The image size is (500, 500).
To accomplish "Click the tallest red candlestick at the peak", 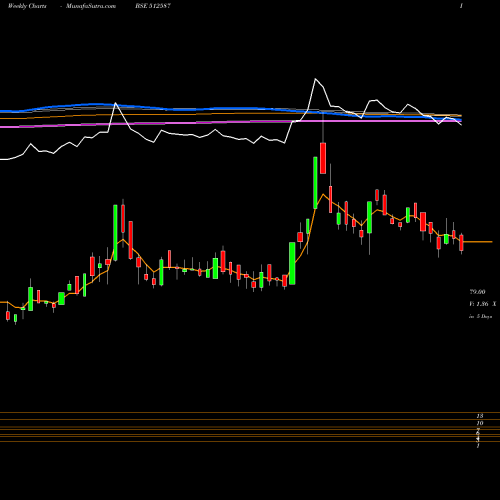I will (x=323, y=158).
